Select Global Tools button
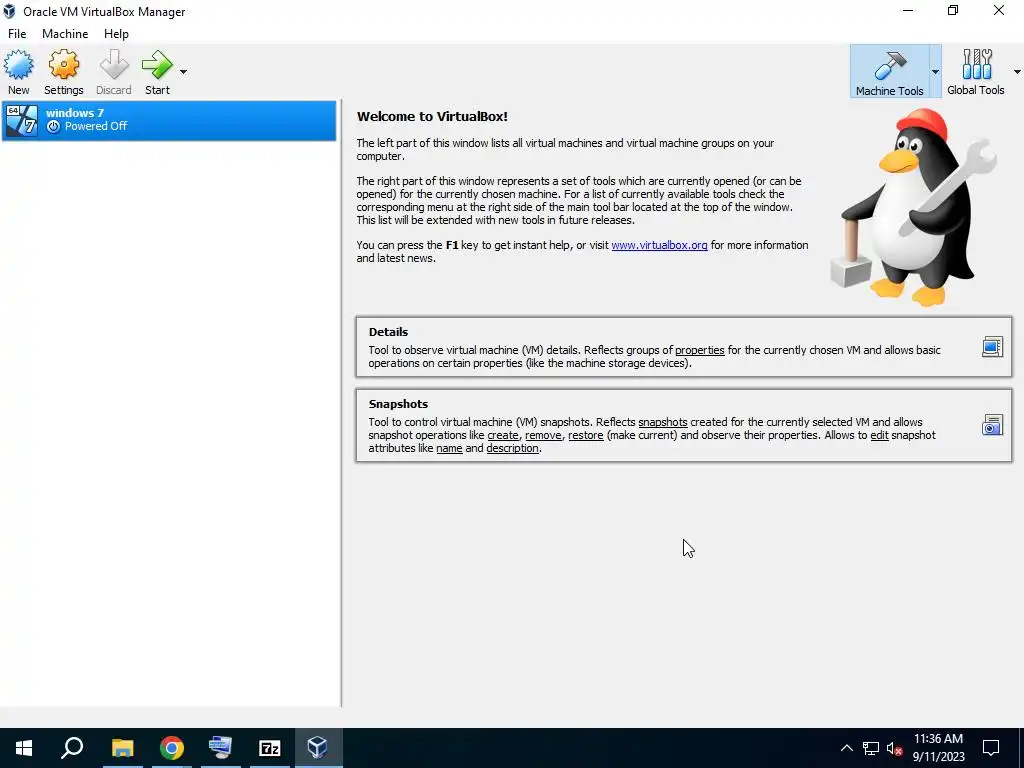The image size is (1024, 768). pos(976,72)
